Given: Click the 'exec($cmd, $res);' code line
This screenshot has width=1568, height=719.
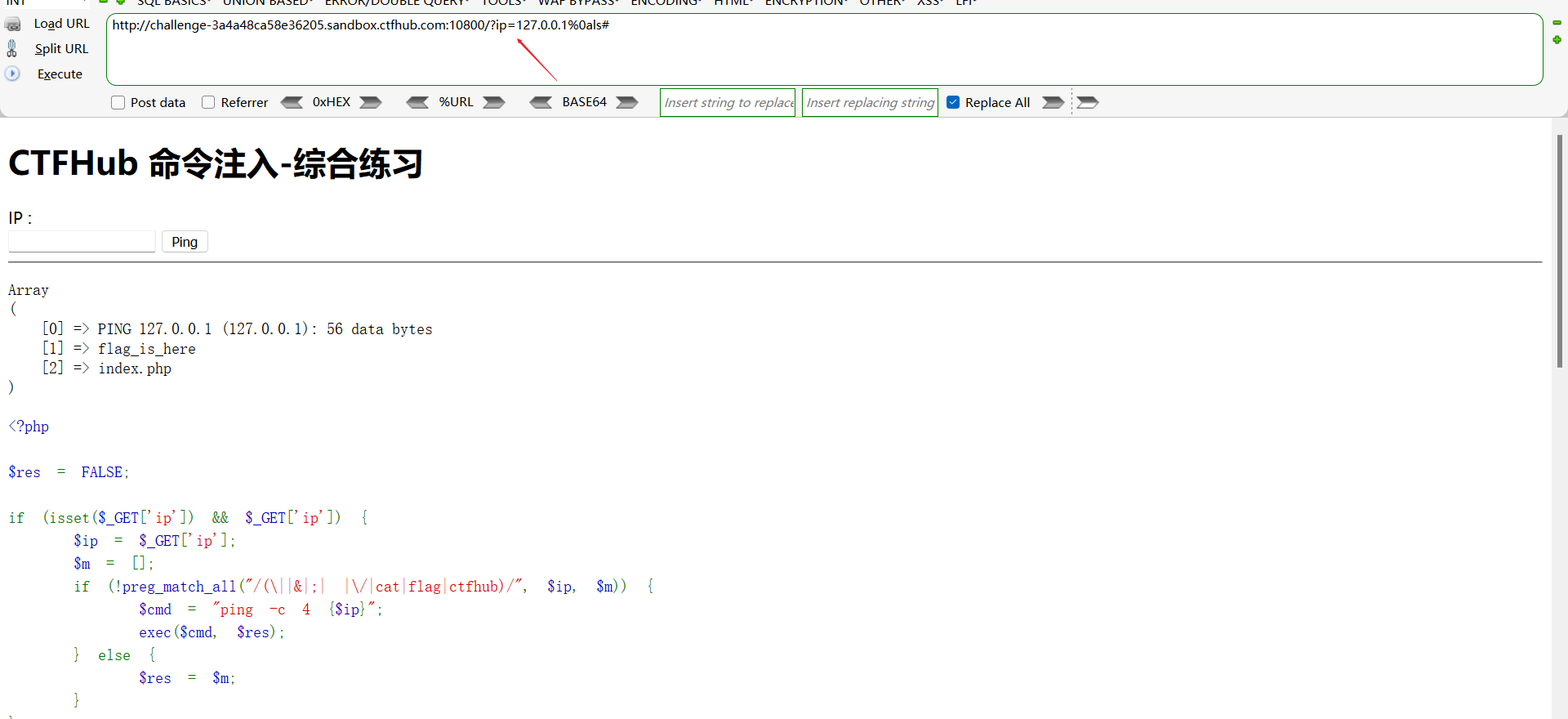Looking at the screenshot, I should tap(212, 632).
